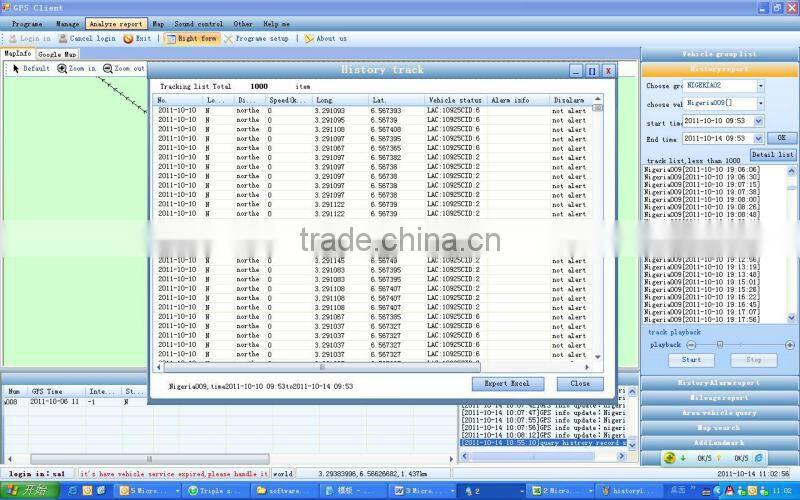Image resolution: width=800 pixels, height=500 pixels.
Task: Stop the track playback
Action: 754,360
